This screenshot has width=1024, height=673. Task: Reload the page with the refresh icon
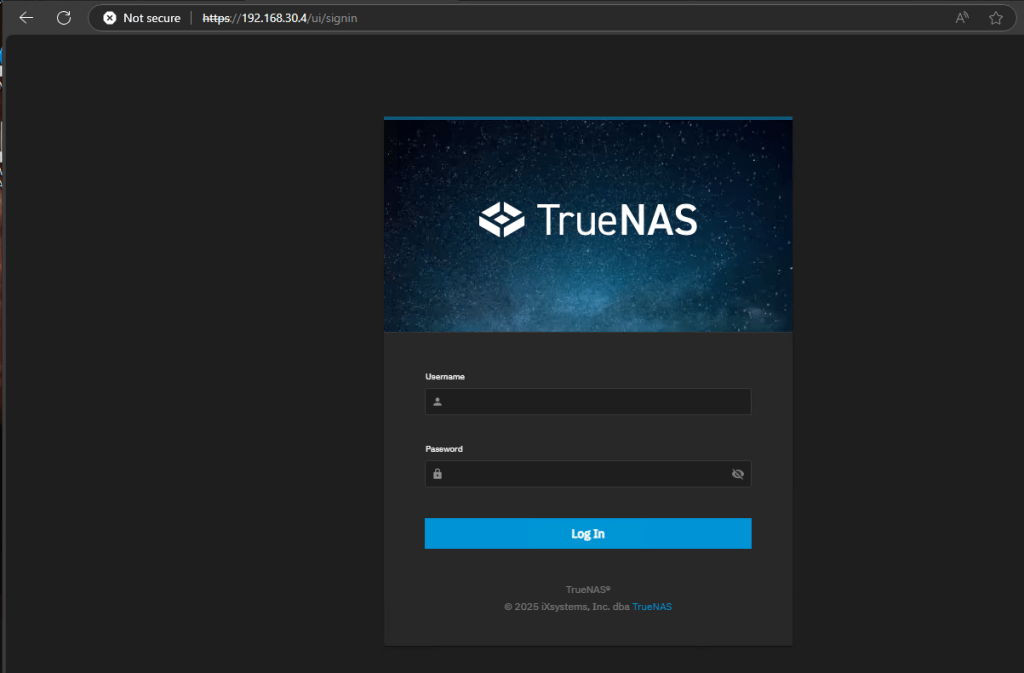[x=64, y=18]
